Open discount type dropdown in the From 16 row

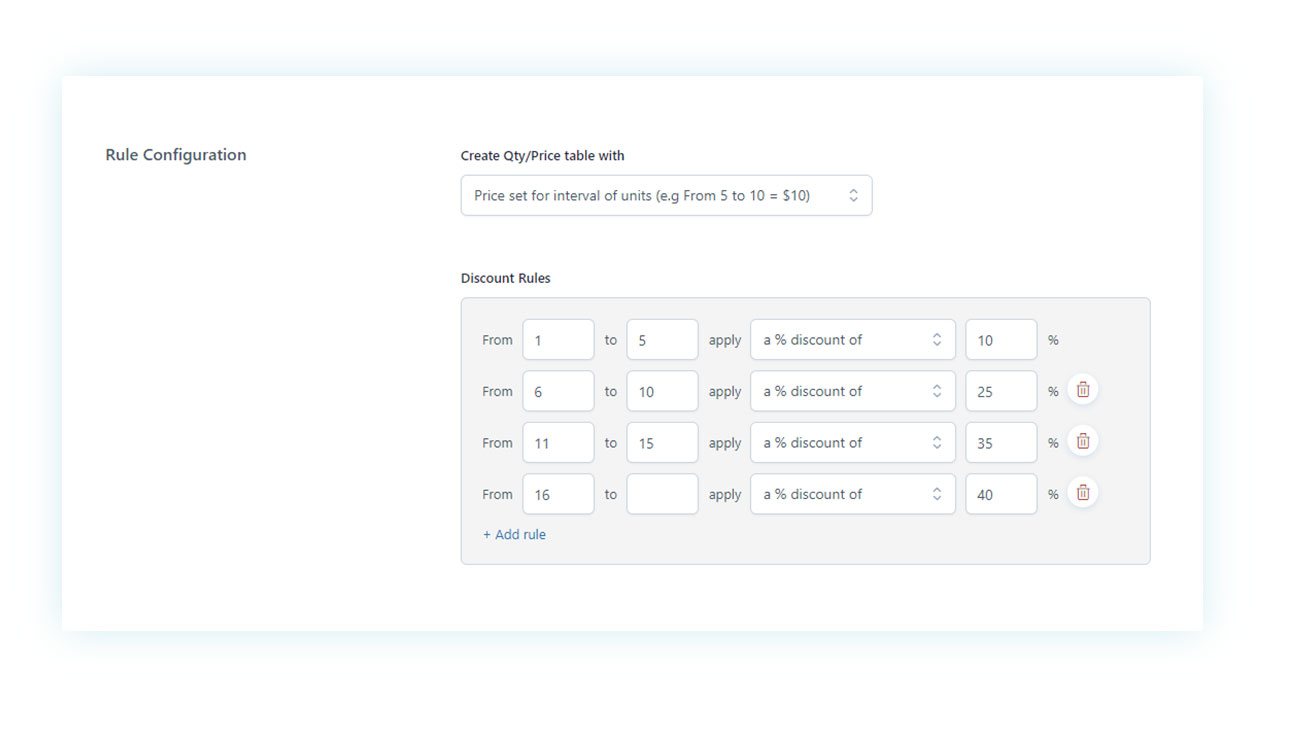click(x=853, y=494)
